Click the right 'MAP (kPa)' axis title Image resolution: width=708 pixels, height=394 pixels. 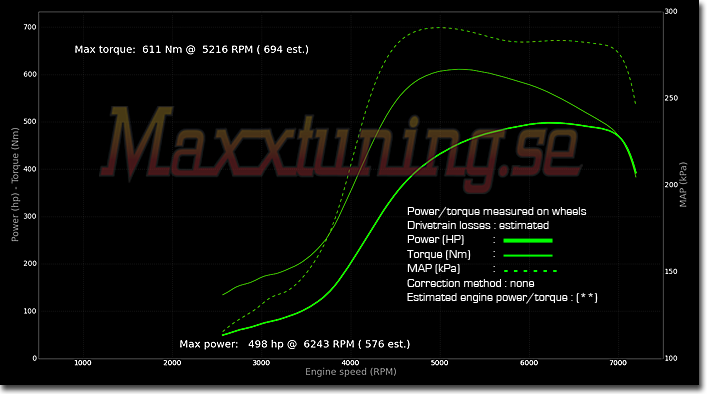[x=683, y=185]
